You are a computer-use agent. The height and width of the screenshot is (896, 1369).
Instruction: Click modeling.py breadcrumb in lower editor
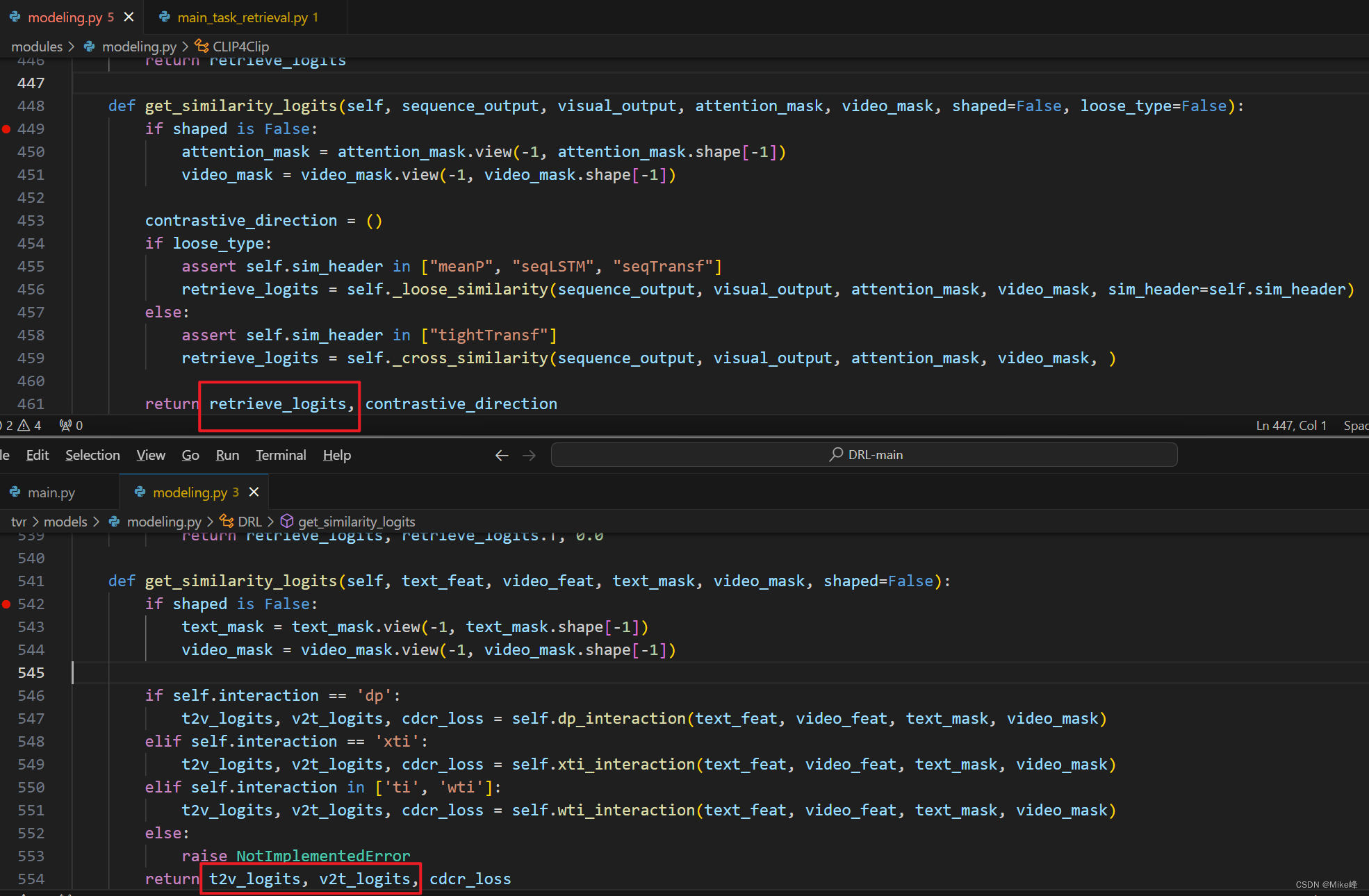coord(164,522)
